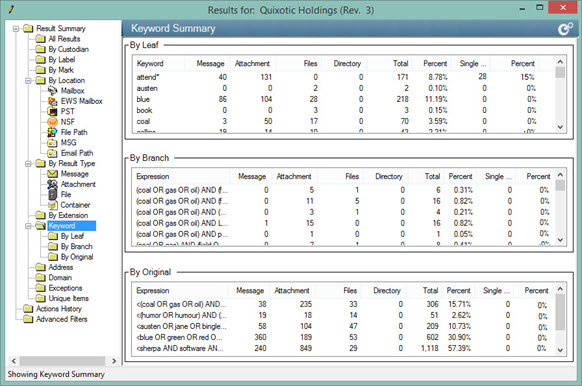Viewport: 582px width, 386px height.
Task: Select the Keyword tree item
Action: coord(71,226)
